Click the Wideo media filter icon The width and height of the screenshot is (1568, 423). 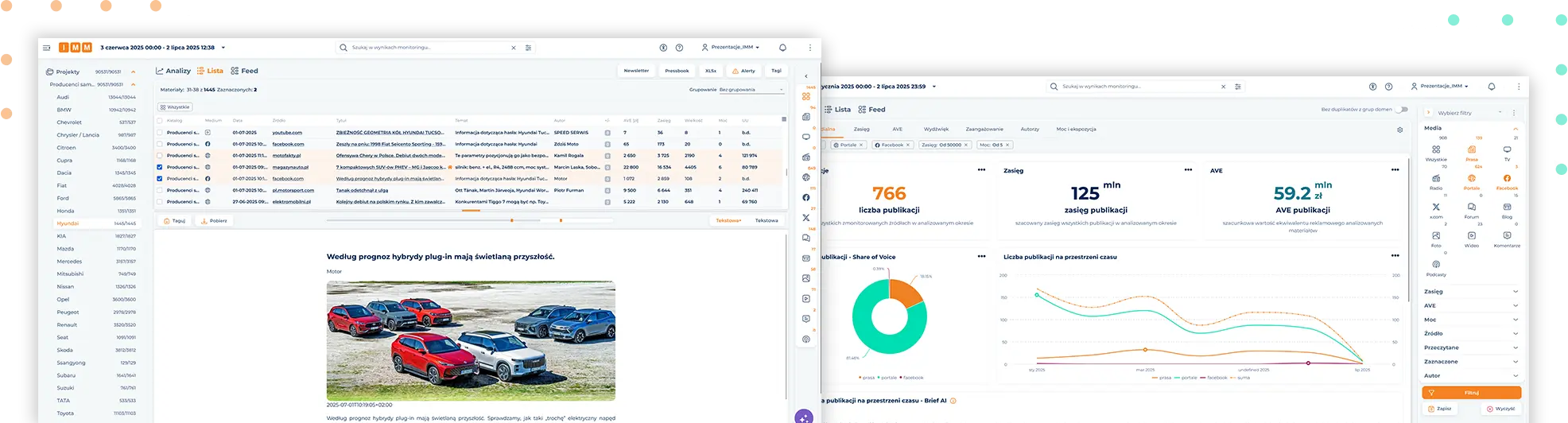tap(1472, 236)
